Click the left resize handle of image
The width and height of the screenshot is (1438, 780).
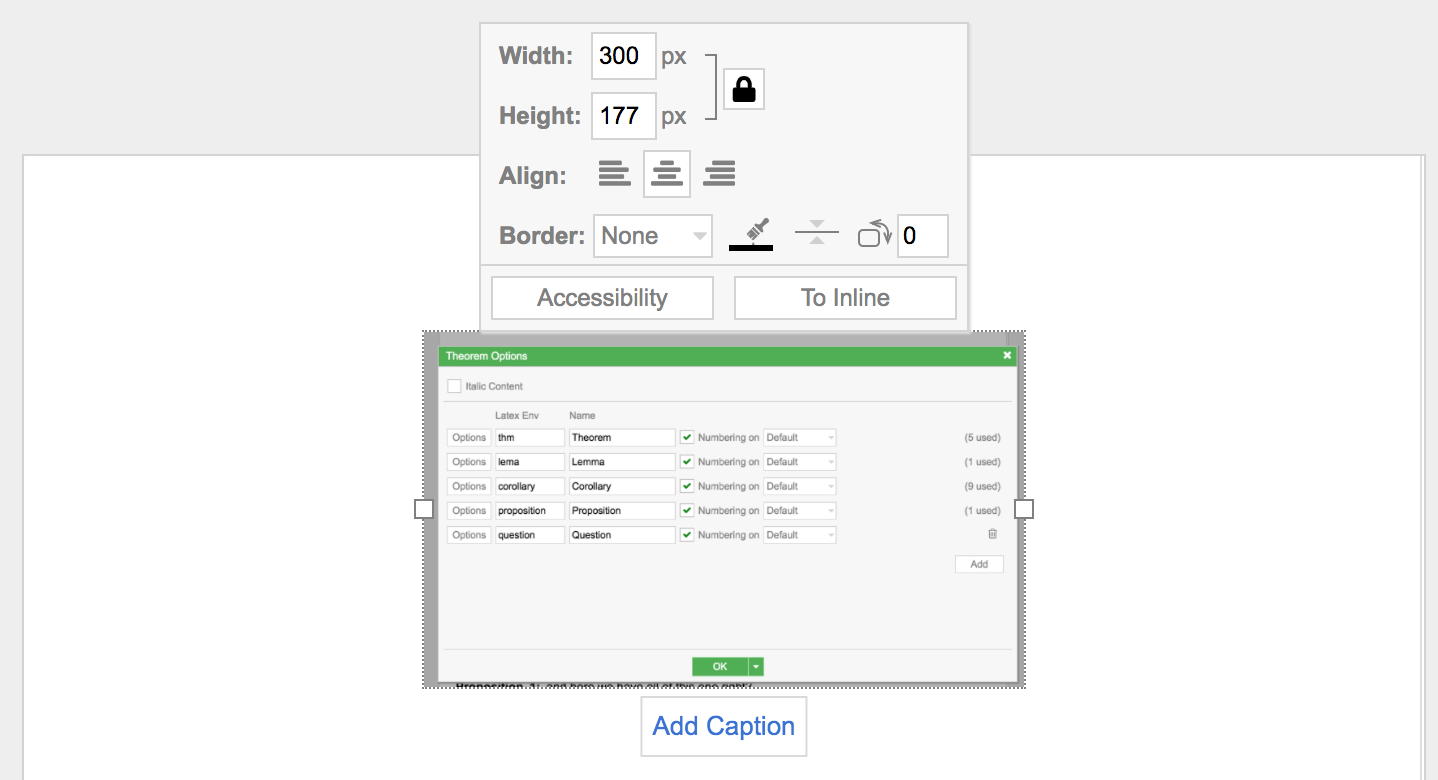click(424, 509)
